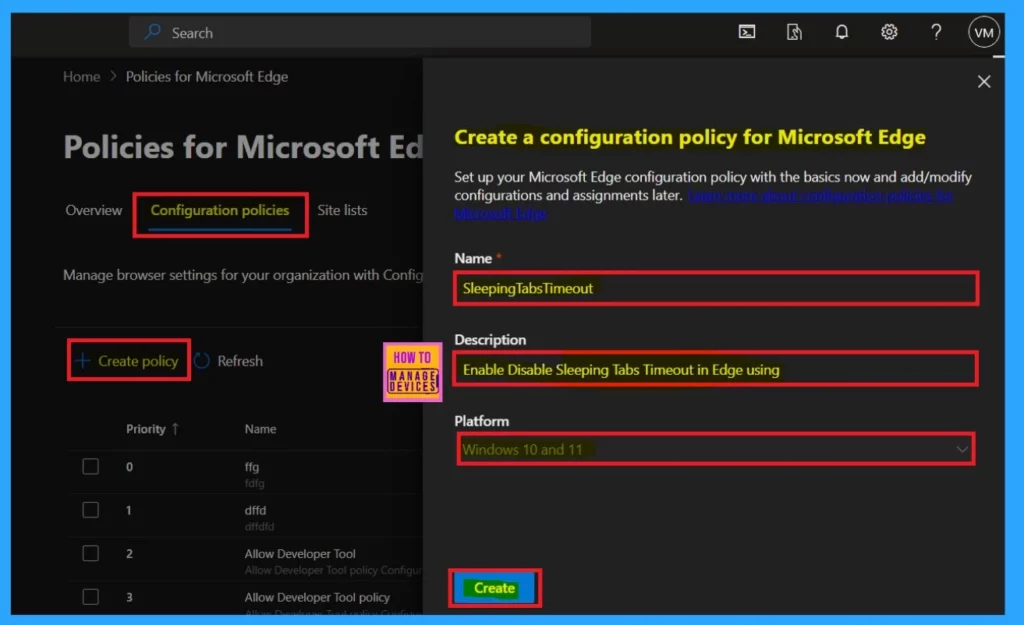The image size is (1024, 625).
Task: Open the feedback icon in header
Action: (794, 32)
